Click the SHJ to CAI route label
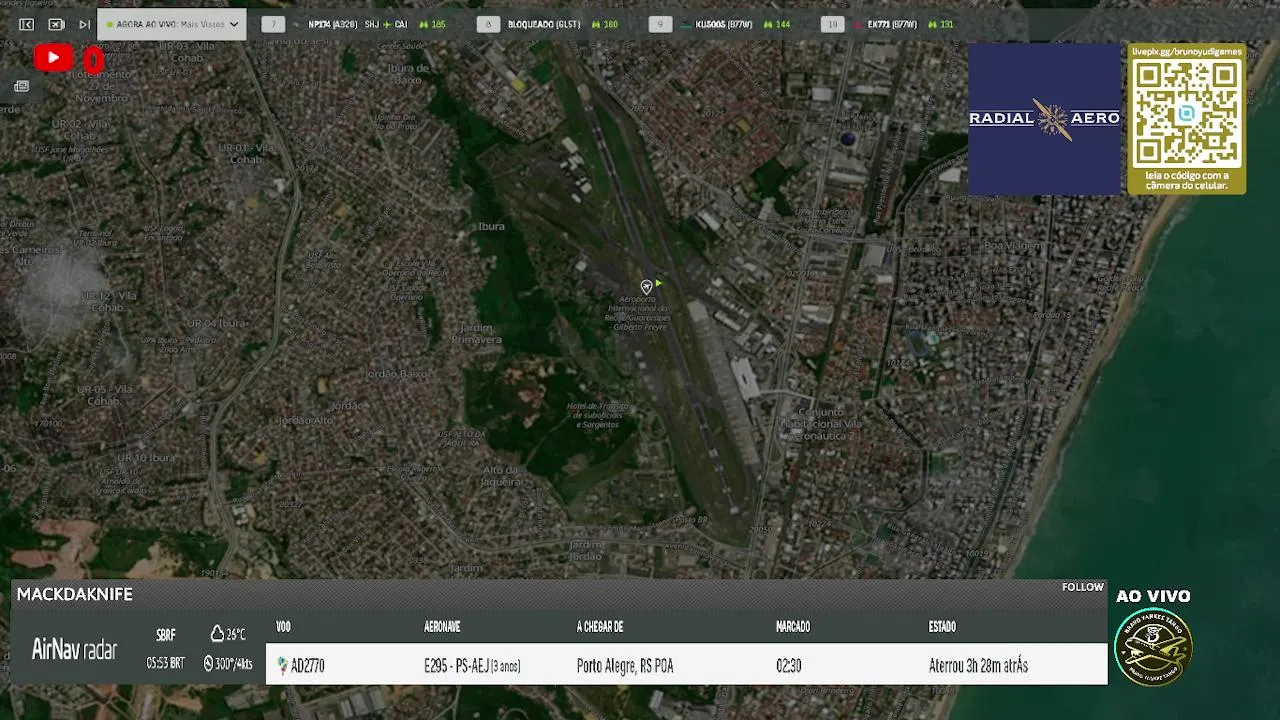 click(386, 24)
